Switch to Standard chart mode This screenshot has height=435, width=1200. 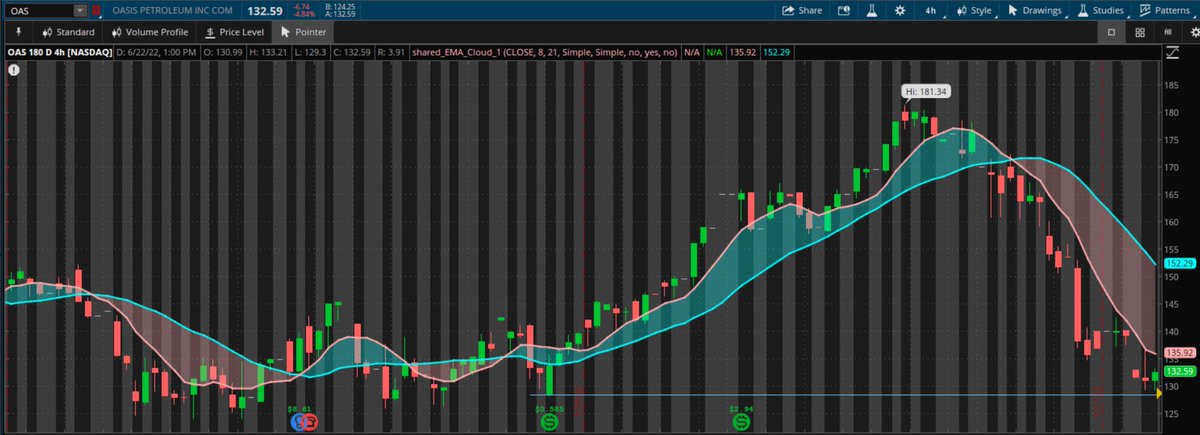coord(67,32)
